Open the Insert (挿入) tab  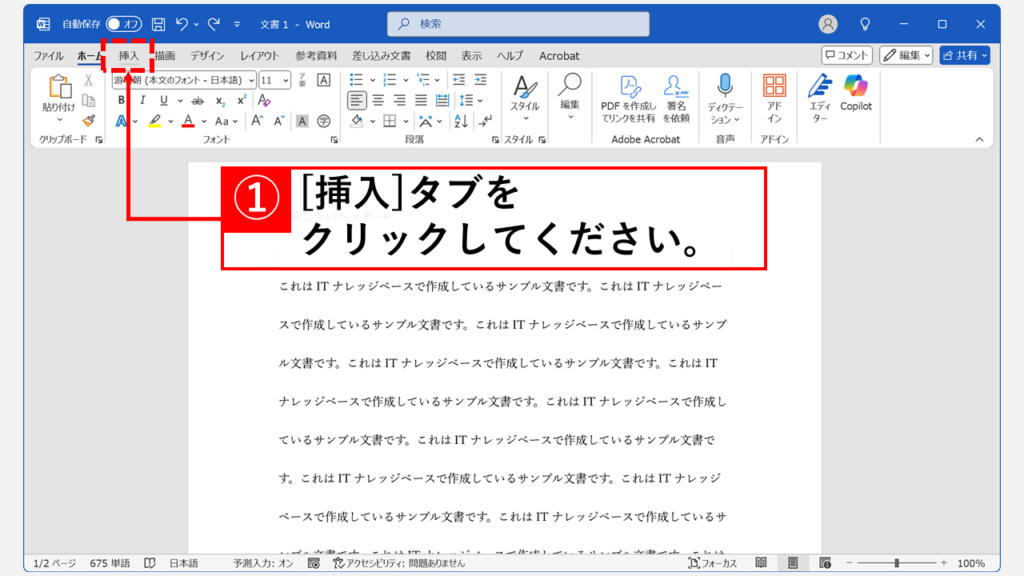click(x=128, y=56)
